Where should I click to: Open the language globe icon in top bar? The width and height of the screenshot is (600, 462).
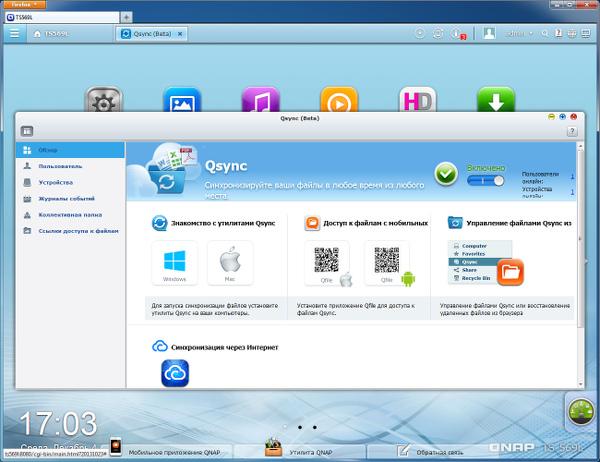click(572, 34)
